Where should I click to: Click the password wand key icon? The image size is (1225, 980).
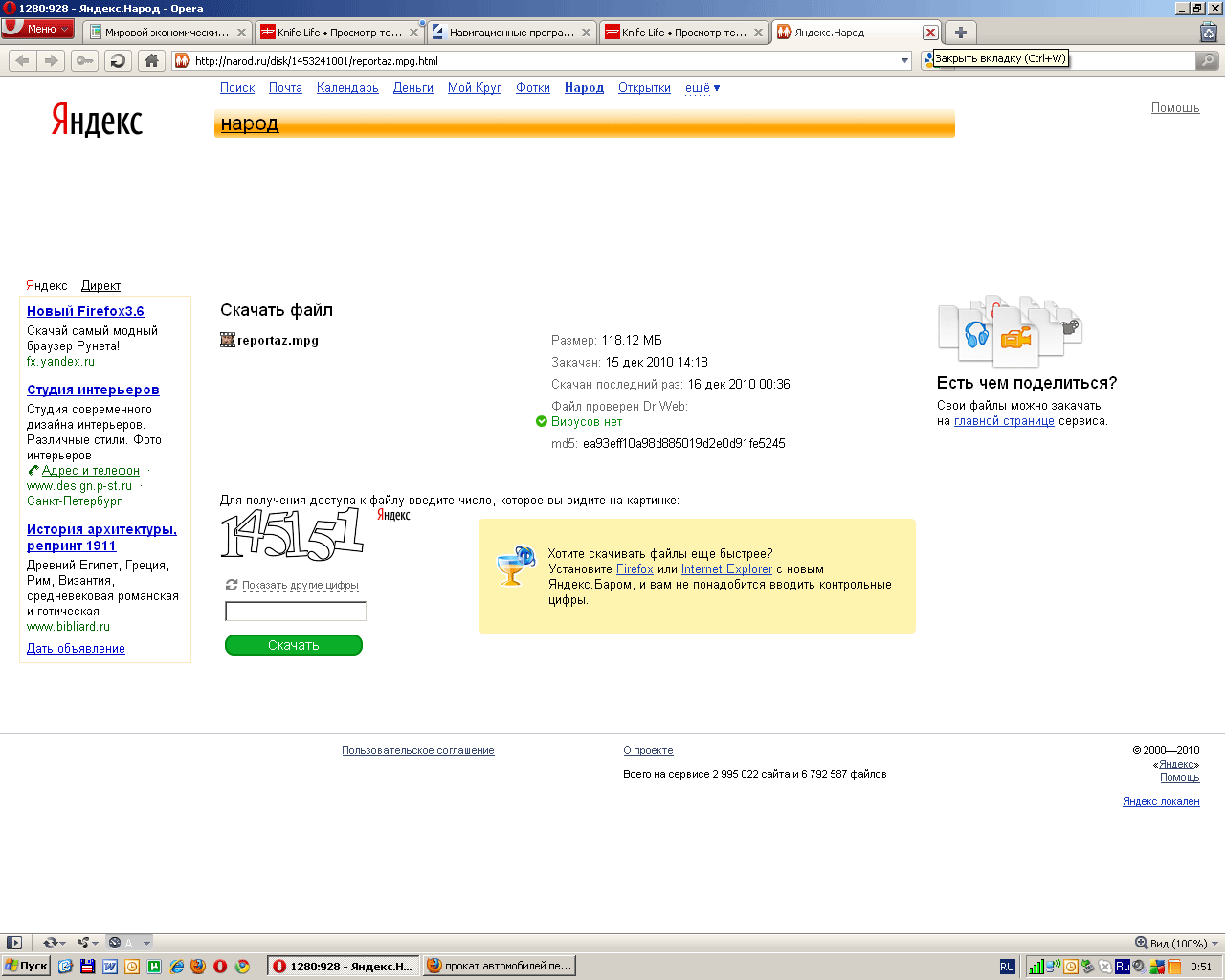point(85,60)
